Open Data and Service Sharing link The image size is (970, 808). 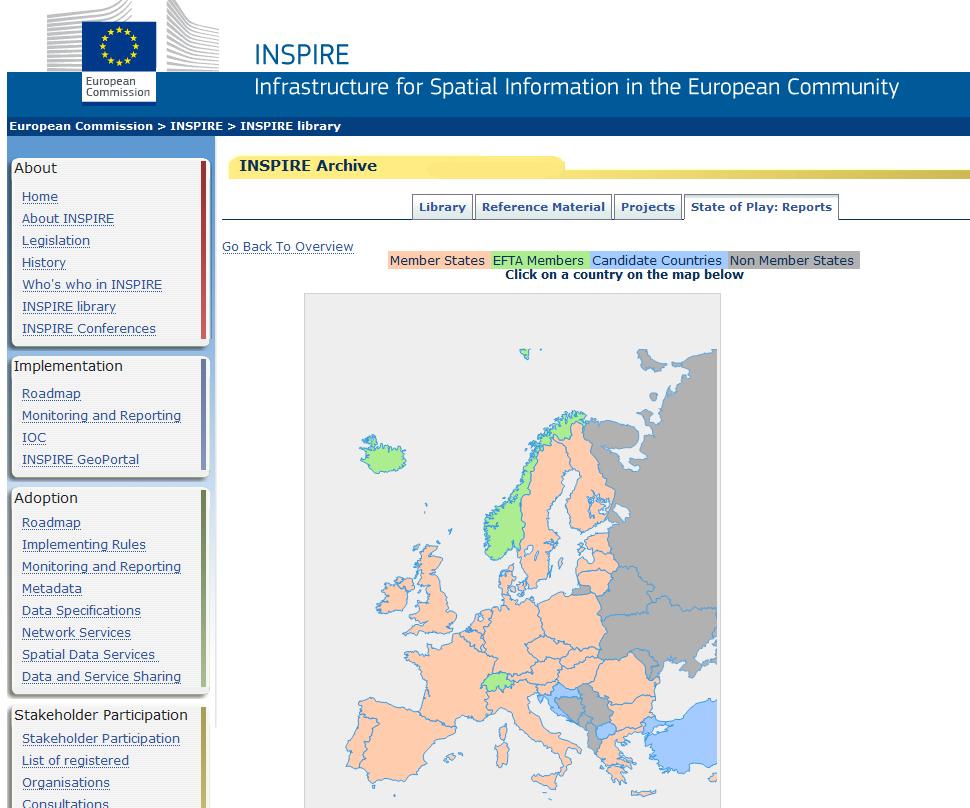click(x=101, y=677)
